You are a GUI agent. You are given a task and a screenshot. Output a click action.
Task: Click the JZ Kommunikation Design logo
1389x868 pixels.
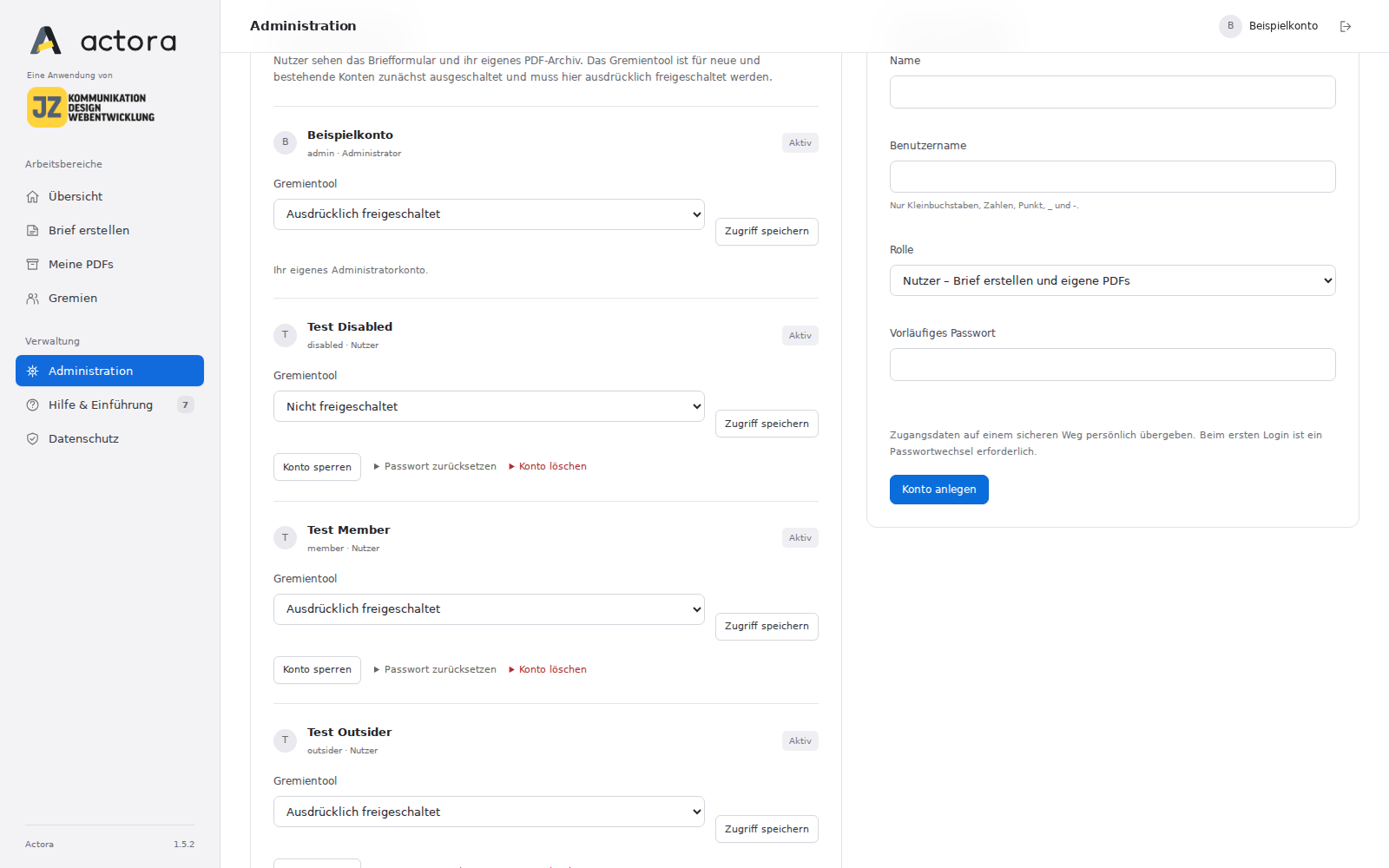click(x=90, y=108)
